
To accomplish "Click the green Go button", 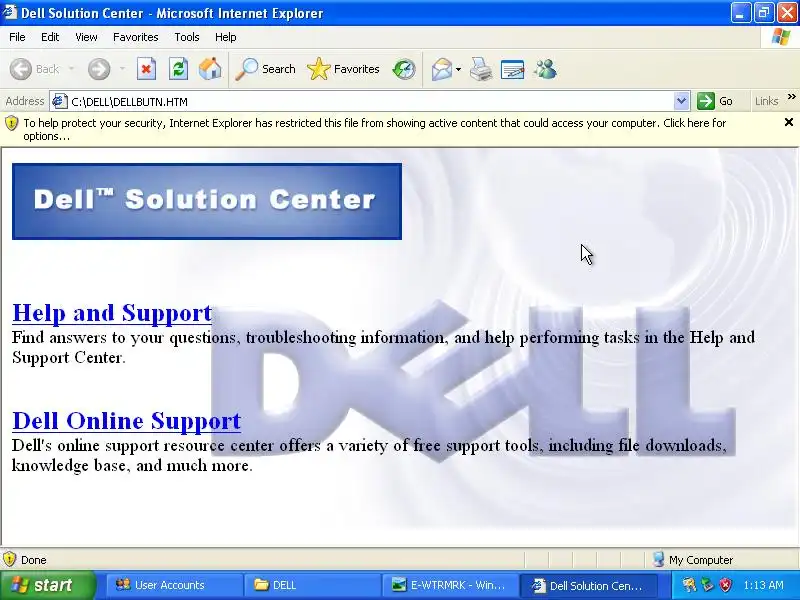I will click(x=715, y=101).
